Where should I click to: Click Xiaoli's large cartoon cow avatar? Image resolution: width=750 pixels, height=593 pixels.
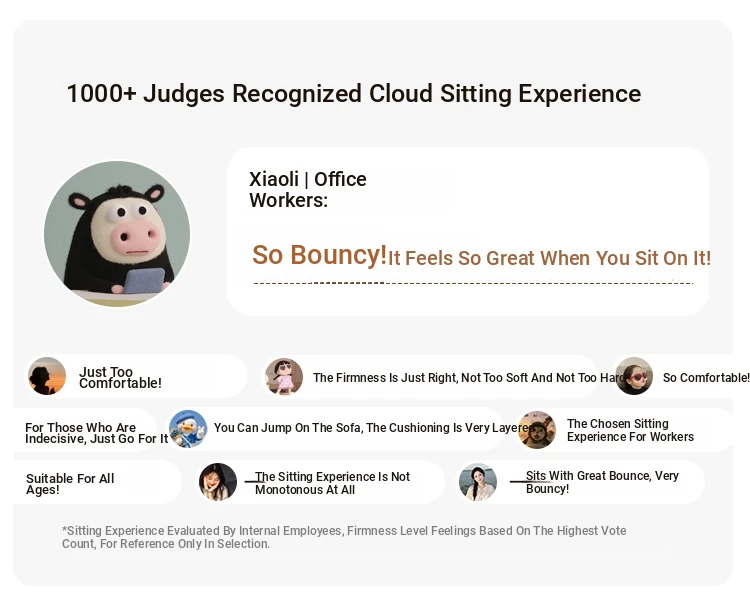coord(117,233)
